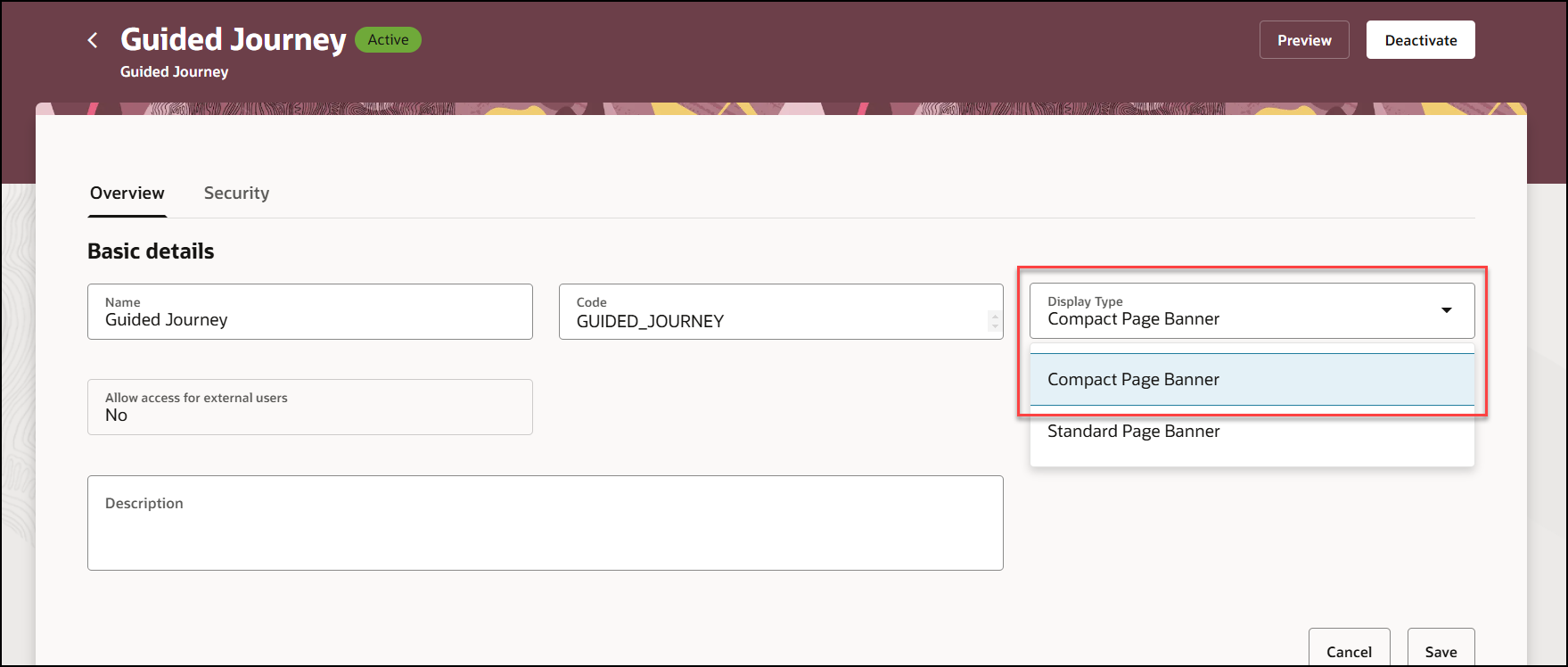The height and width of the screenshot is (667, 1568).
Task: Click the Guided Journey page title
Action: 234,39
